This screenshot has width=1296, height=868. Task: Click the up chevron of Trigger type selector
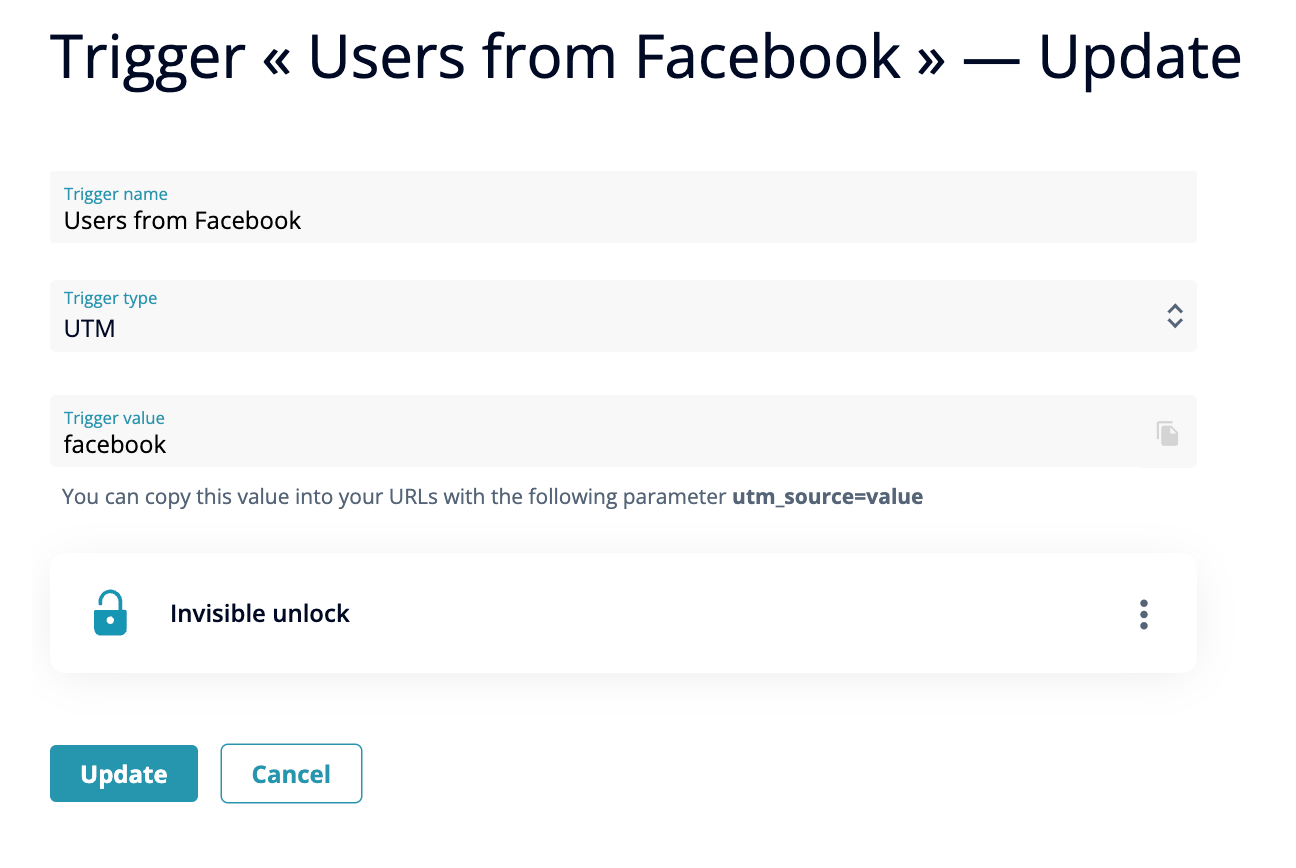click(1175, 308)
